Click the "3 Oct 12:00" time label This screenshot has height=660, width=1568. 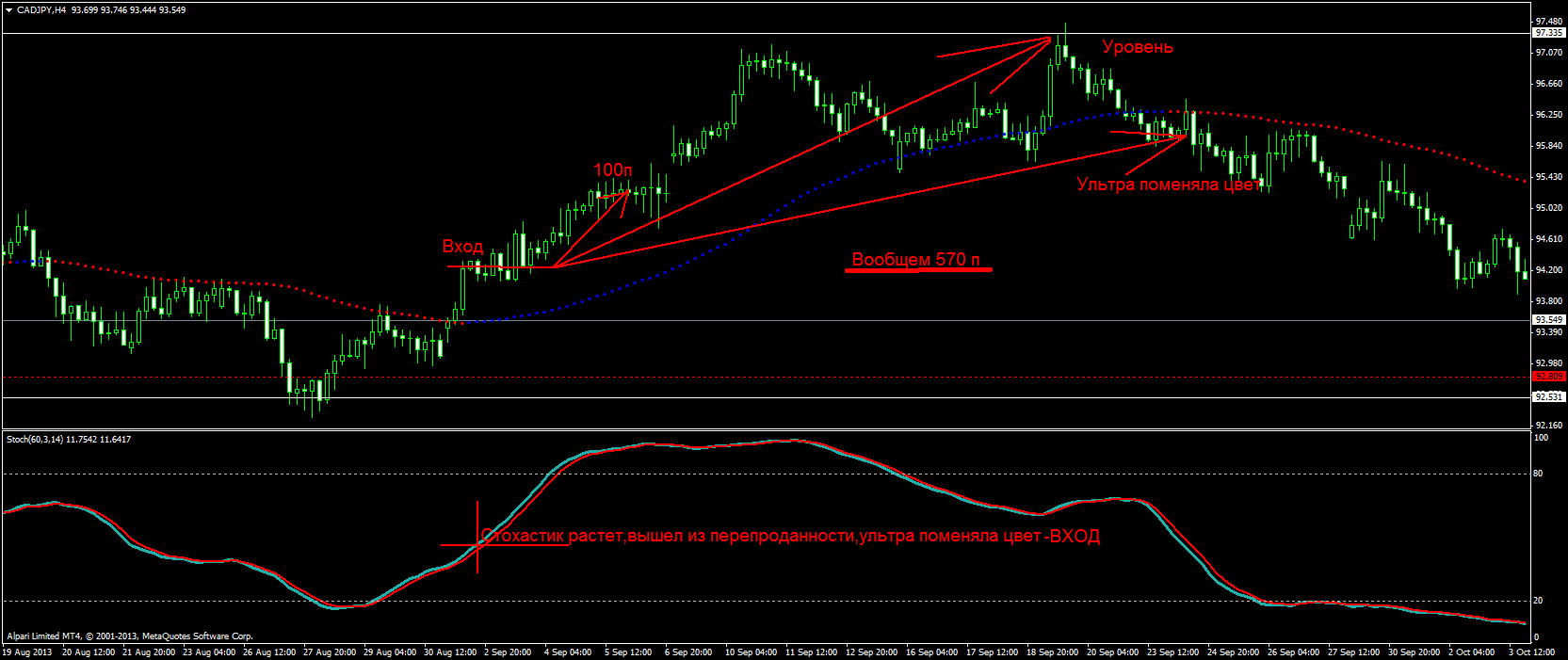(1531, 652)
